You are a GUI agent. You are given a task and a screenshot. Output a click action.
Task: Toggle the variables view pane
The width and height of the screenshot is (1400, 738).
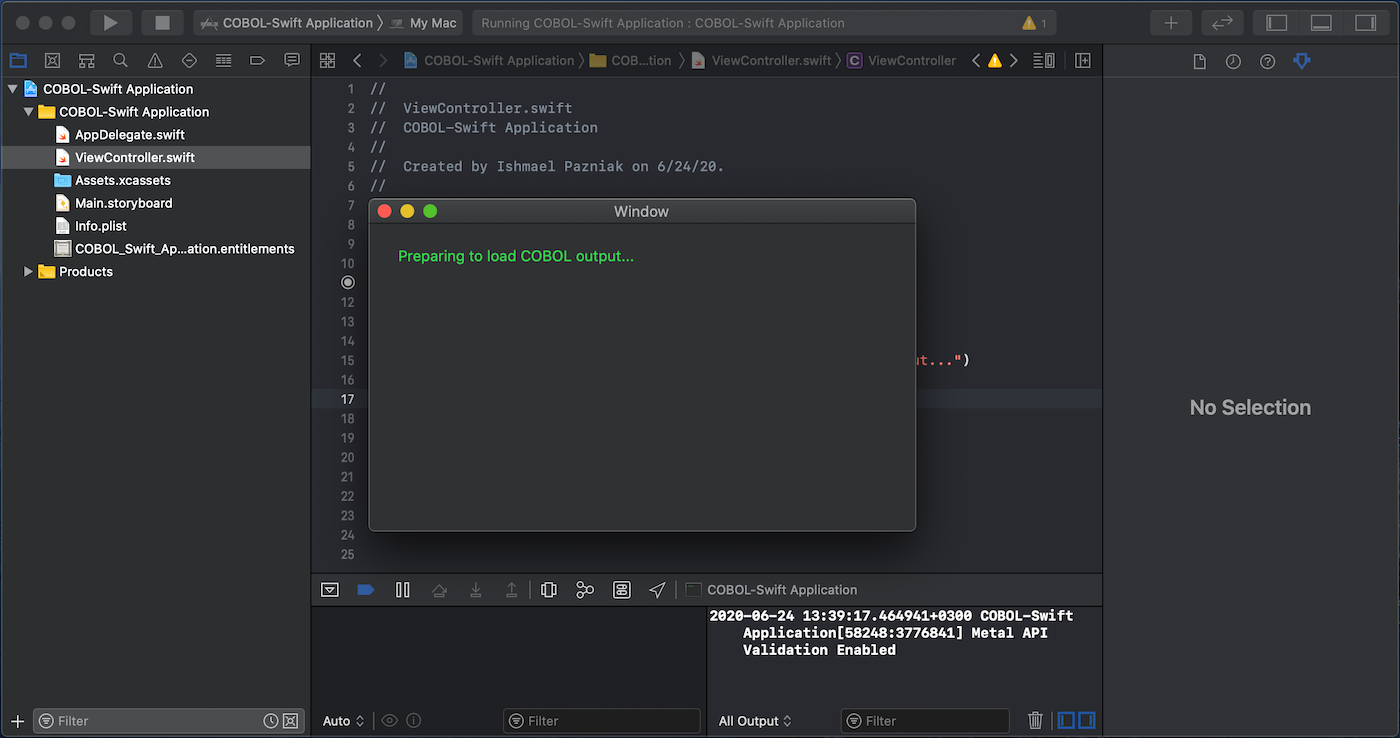click(x=1067, y=720)
